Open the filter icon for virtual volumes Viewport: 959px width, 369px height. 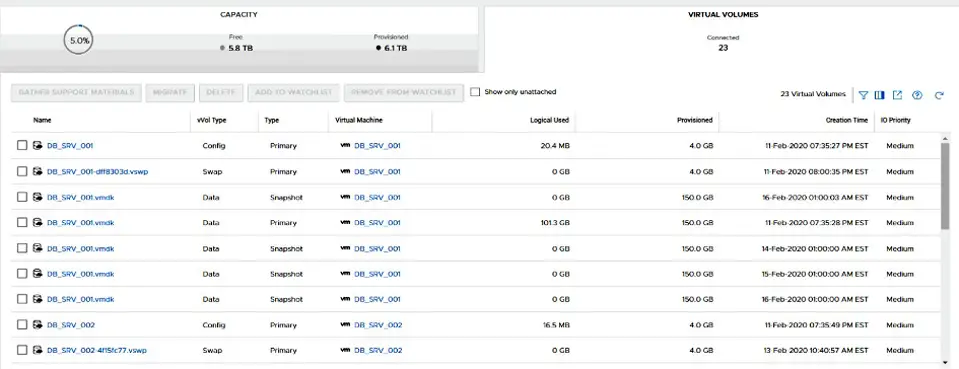(863, 95)
